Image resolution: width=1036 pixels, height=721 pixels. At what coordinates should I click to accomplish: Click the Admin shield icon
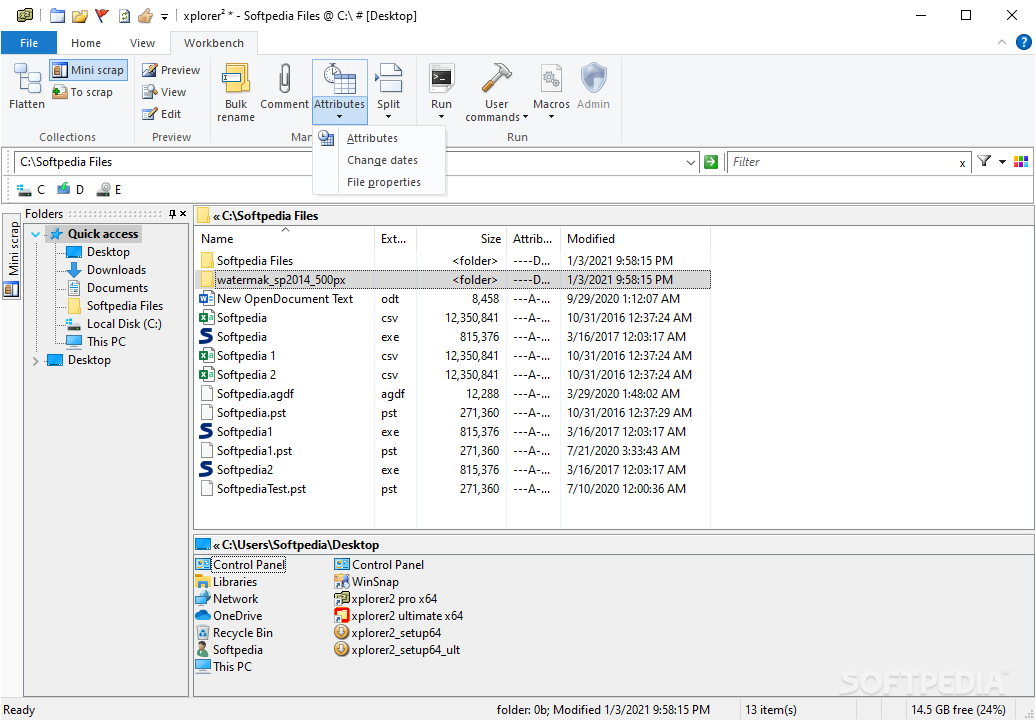pyautogui.click(x=593, y=79)
